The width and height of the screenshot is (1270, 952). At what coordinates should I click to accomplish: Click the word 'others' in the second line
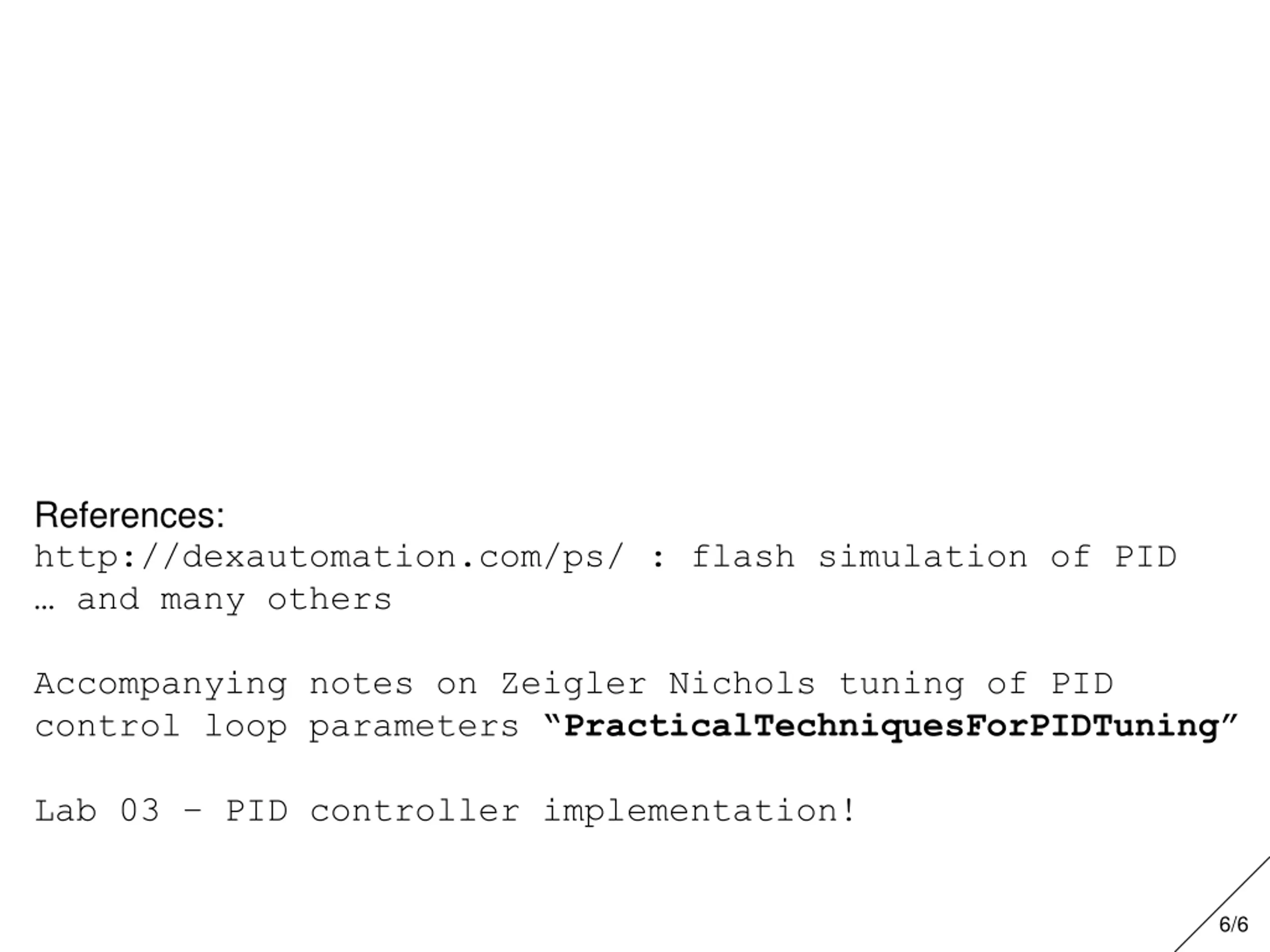pos(329,599)
